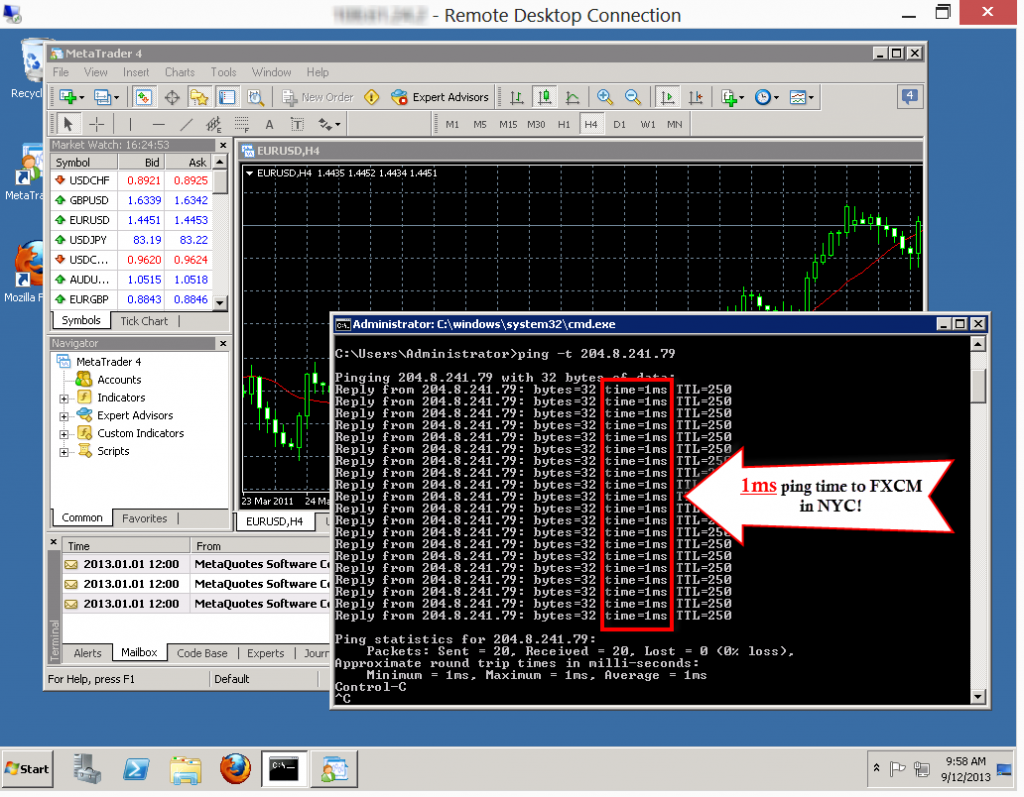Toggle the Data Window crosshair-target icon
1024x797 pixels.
point(172,98)
